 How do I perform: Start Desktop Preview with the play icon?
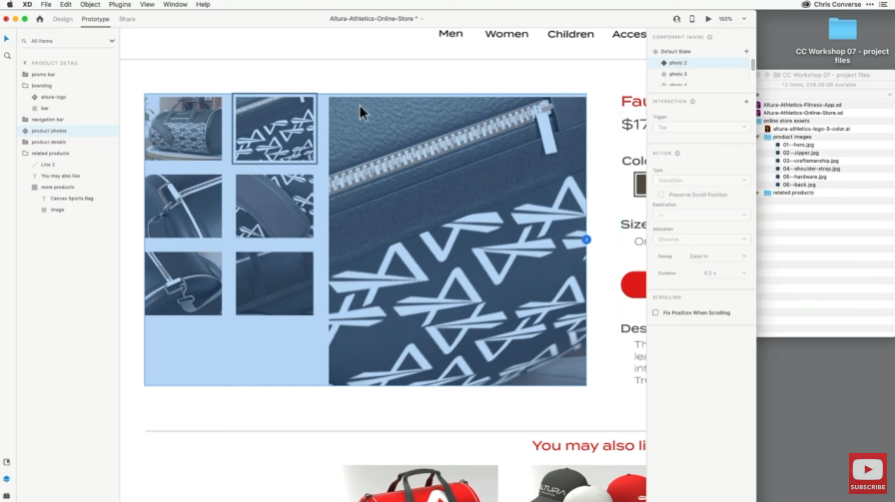click(x=708, y=19)
